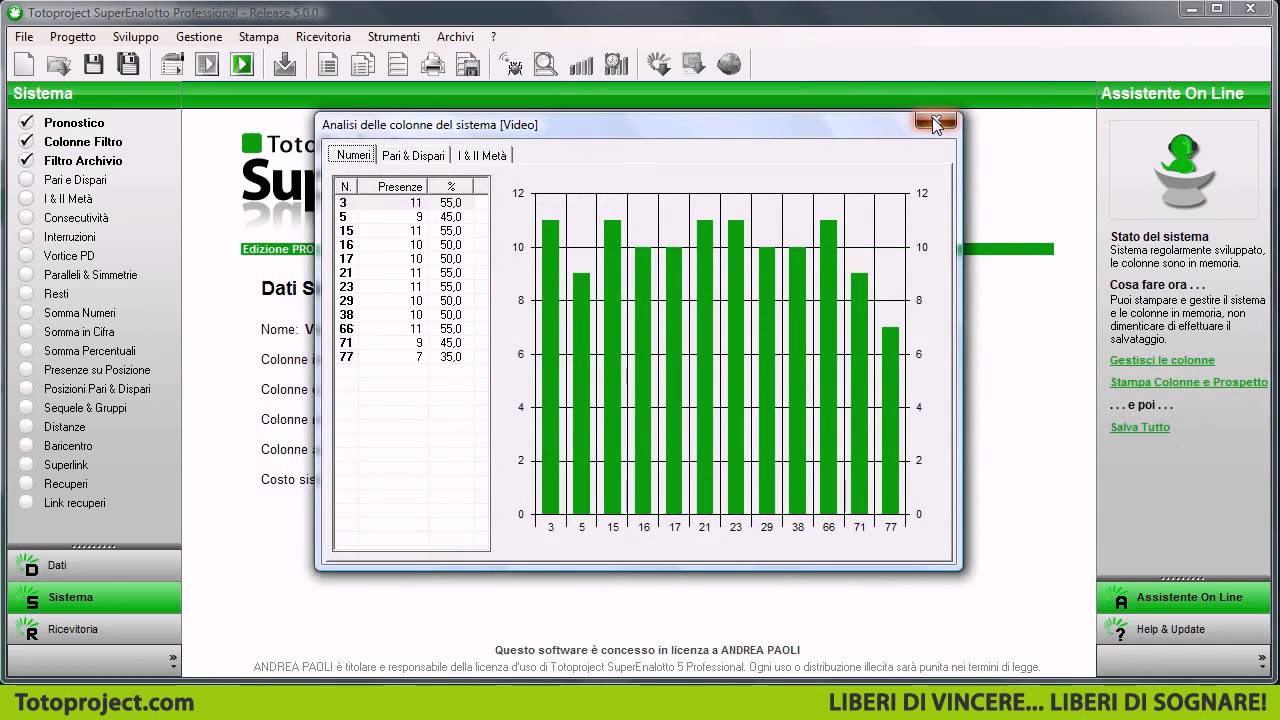
Task: Open the Dati panel section
Action: click(x=94, y=565)
